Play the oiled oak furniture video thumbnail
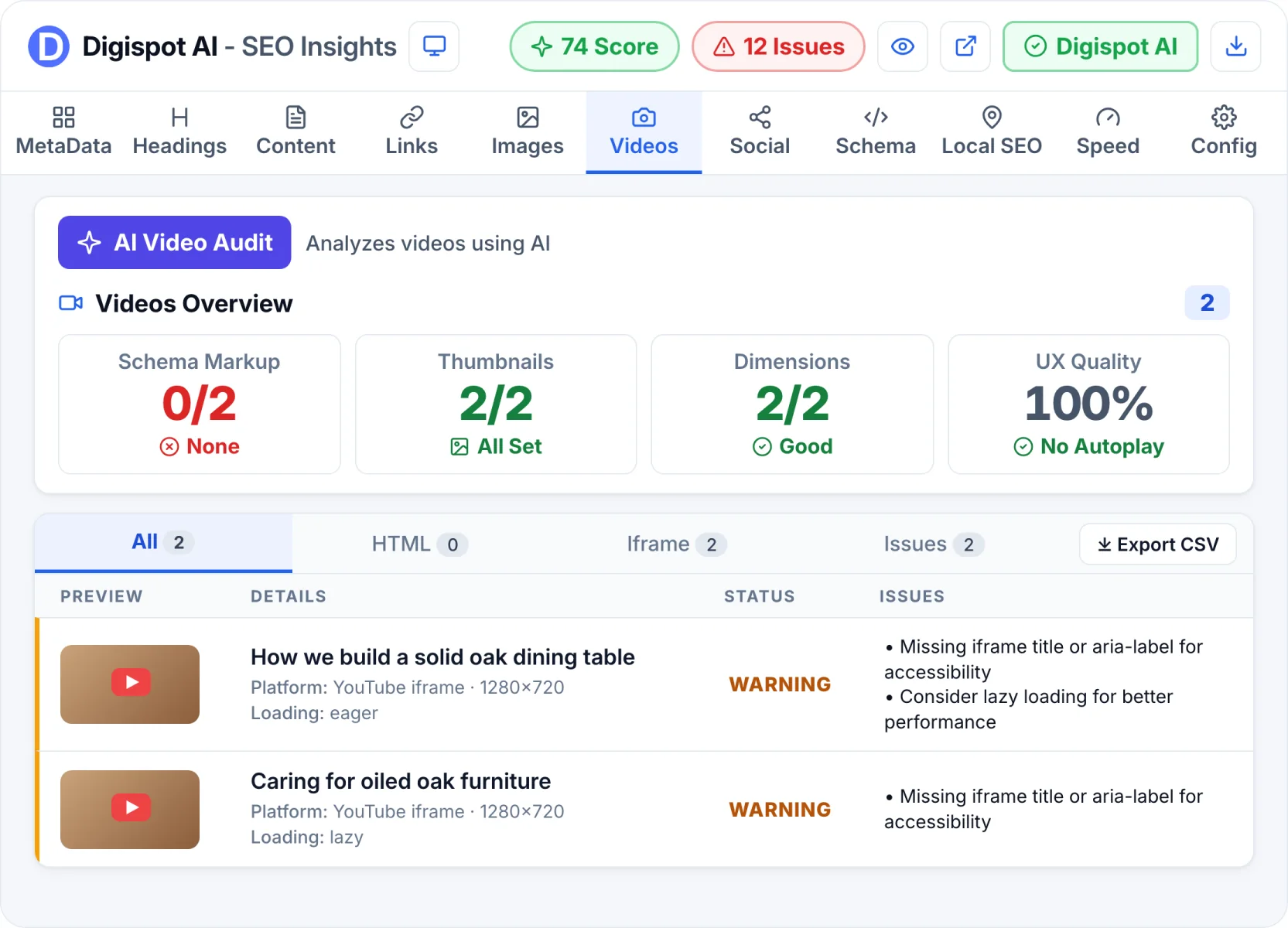 tap(130, 810)
